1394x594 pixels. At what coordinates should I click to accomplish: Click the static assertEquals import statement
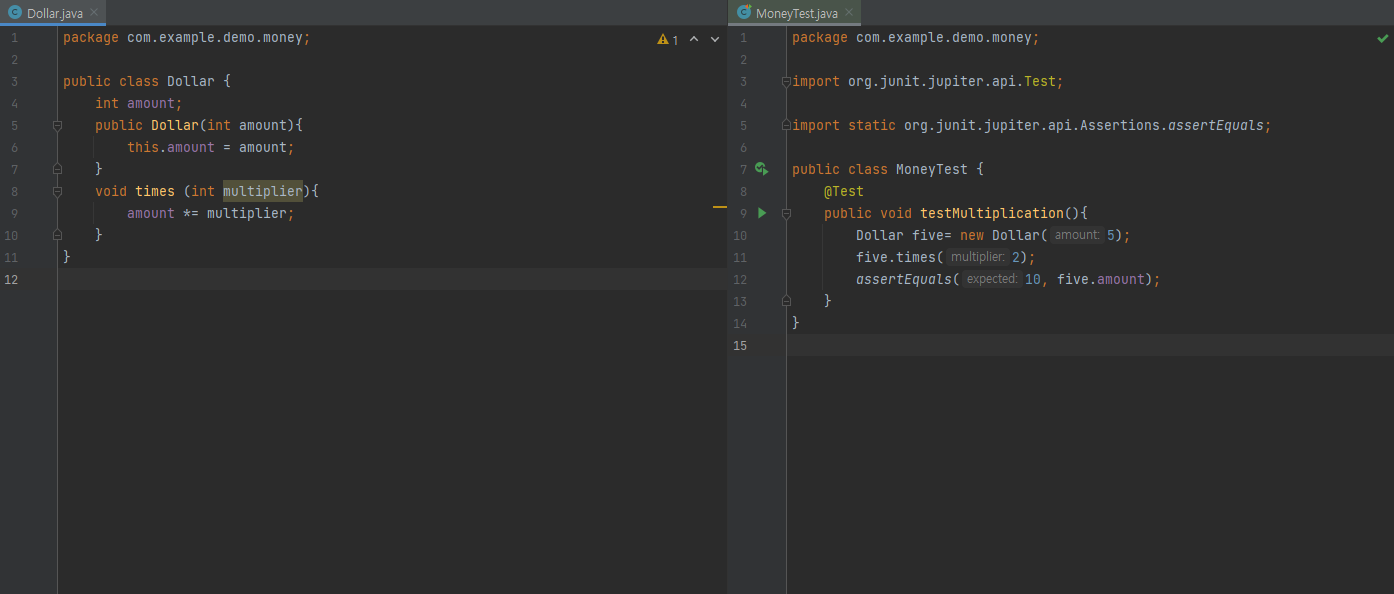coord(1032,126)
